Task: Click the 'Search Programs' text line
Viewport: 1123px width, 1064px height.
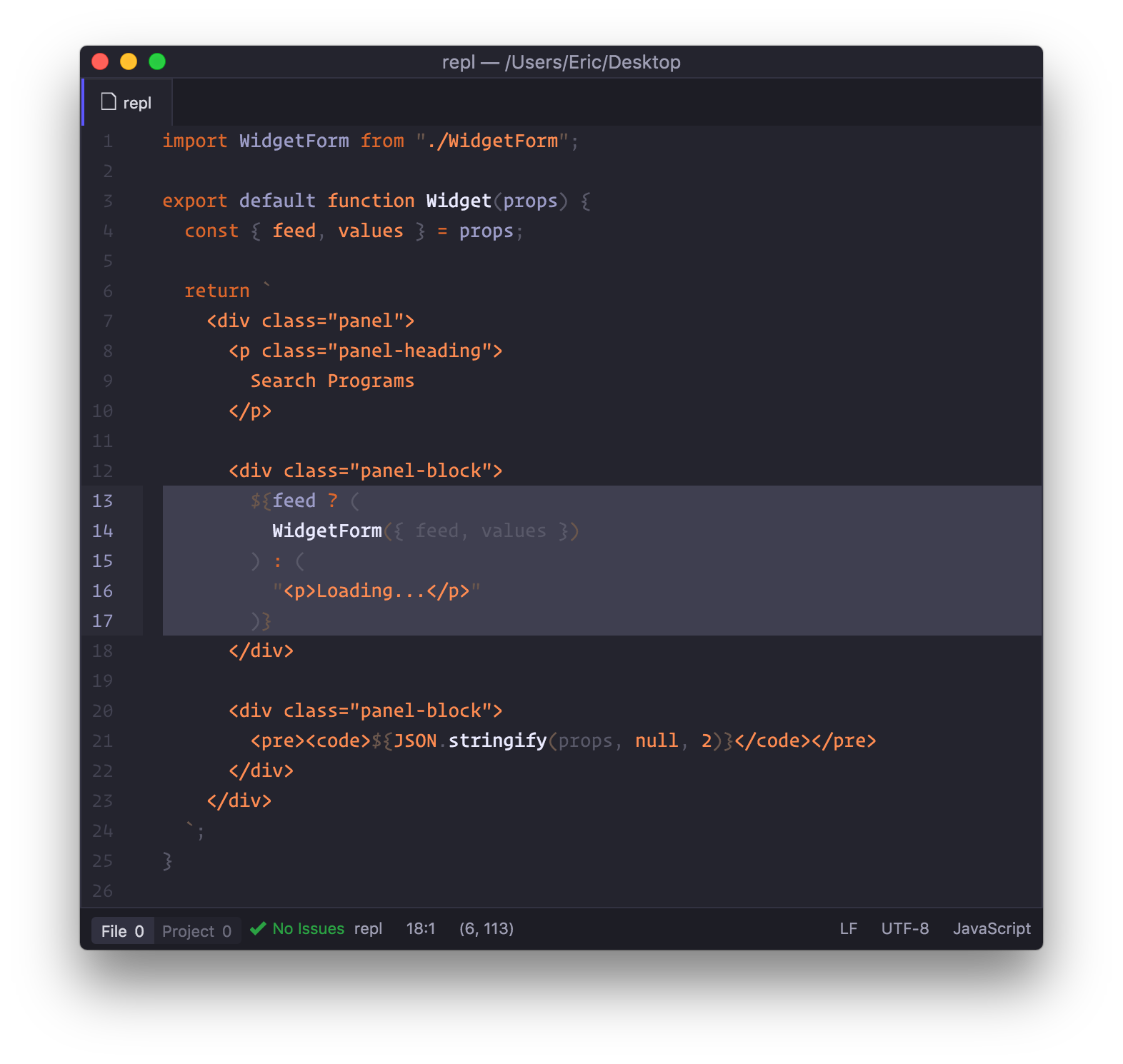Action: tap(332, 381)
